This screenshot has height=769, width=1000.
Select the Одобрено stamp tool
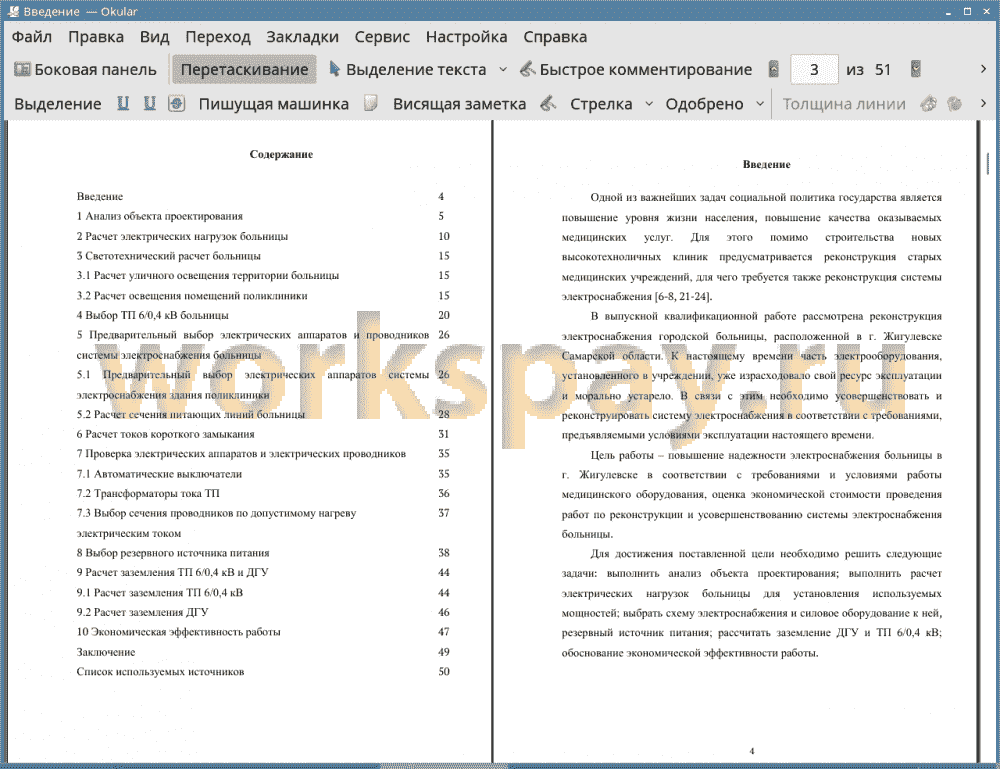click(x=704, y=104)
